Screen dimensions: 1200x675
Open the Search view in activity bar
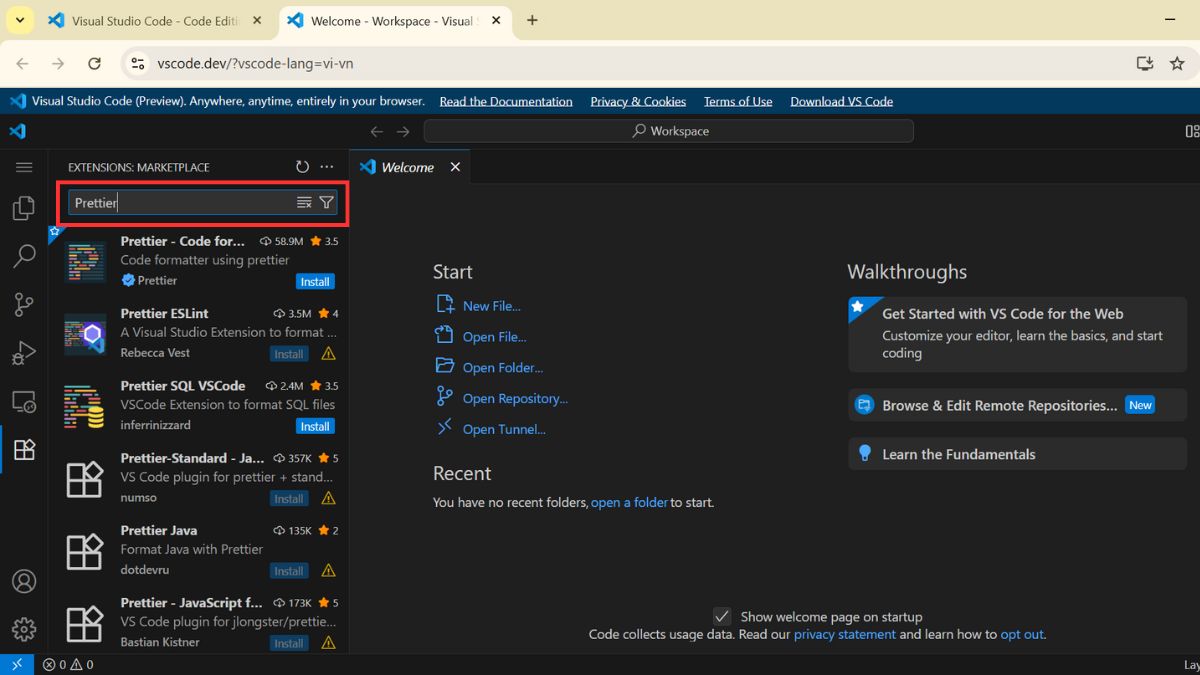coord(24,256)
